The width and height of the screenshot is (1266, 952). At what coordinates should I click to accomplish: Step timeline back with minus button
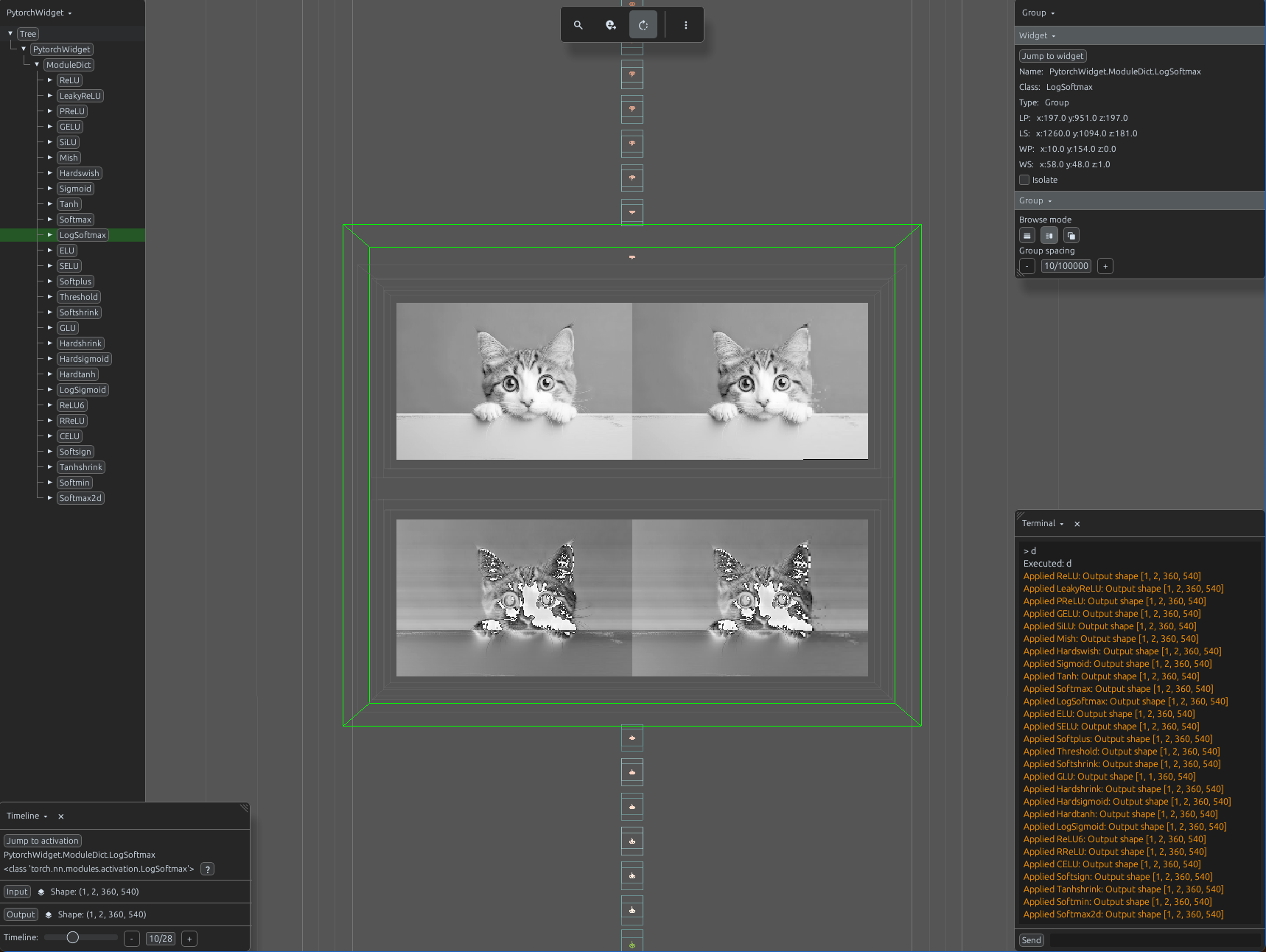132,939
